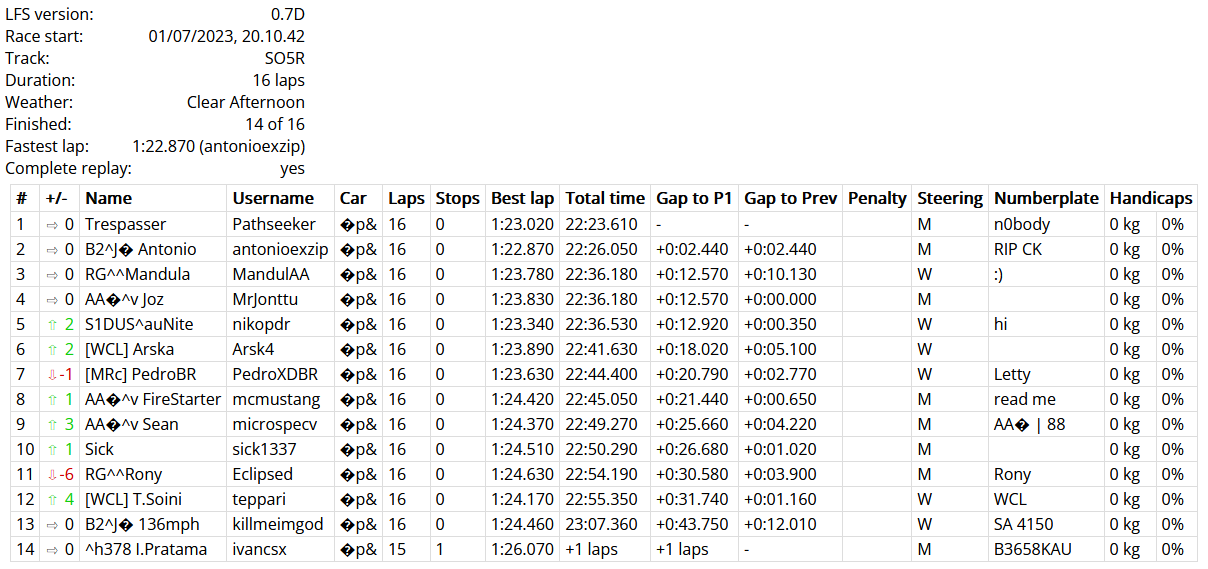Click the Best lap column header
Viewport: 1208px width, 569px height.
(x=522, y=198)
